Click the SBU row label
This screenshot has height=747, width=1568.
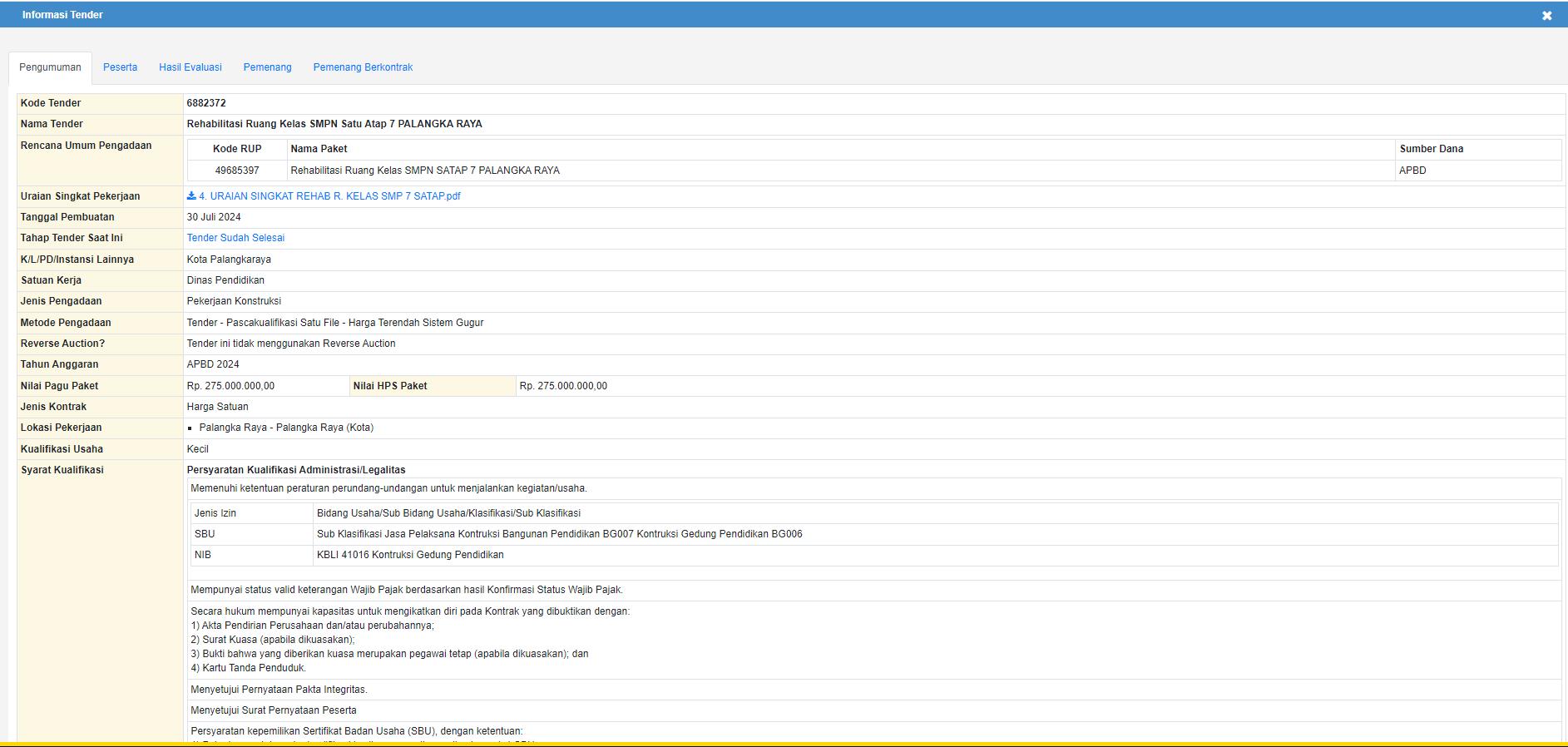coord(205,534)
